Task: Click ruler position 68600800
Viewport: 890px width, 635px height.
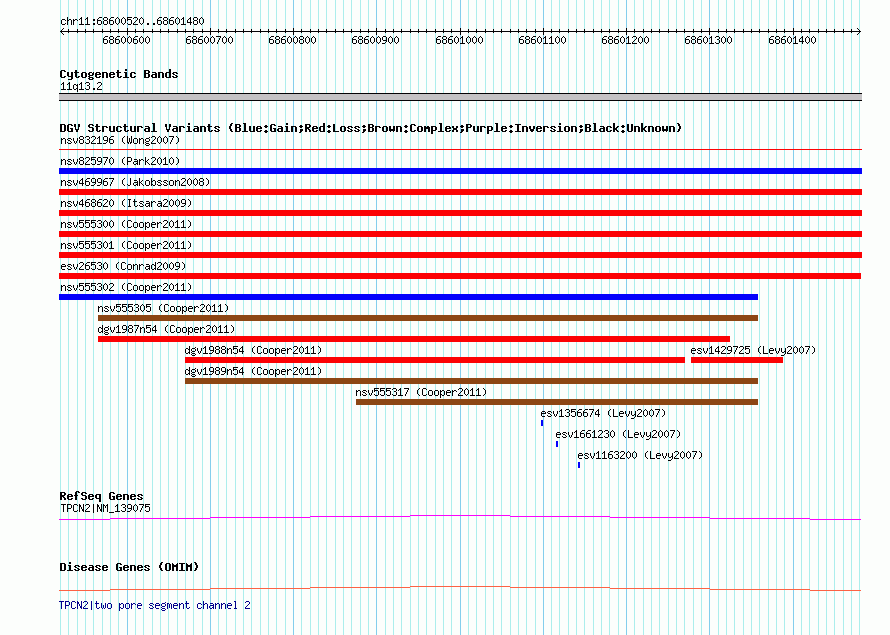Action: (x=292, y=40)
